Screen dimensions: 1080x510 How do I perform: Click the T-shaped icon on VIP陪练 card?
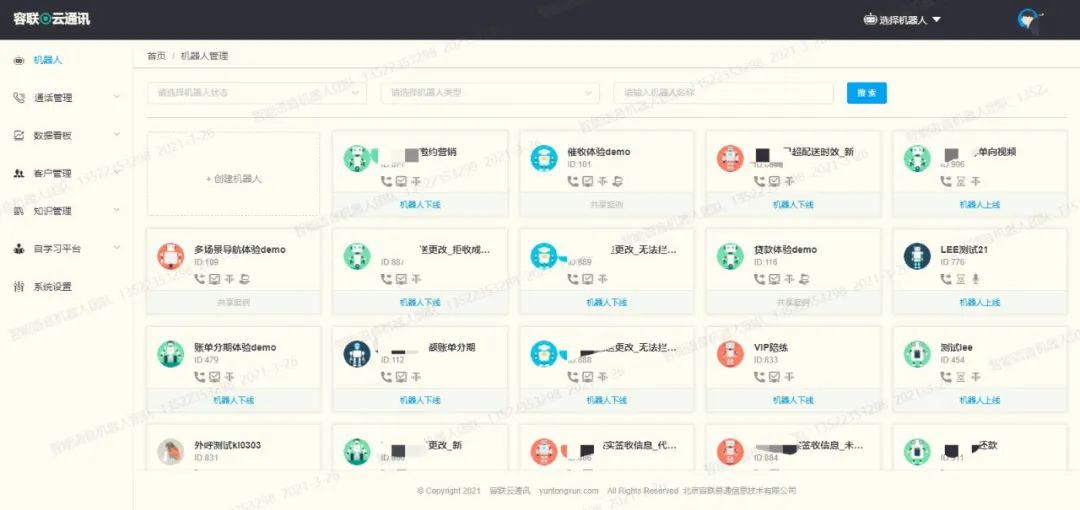tap(789, 377)
